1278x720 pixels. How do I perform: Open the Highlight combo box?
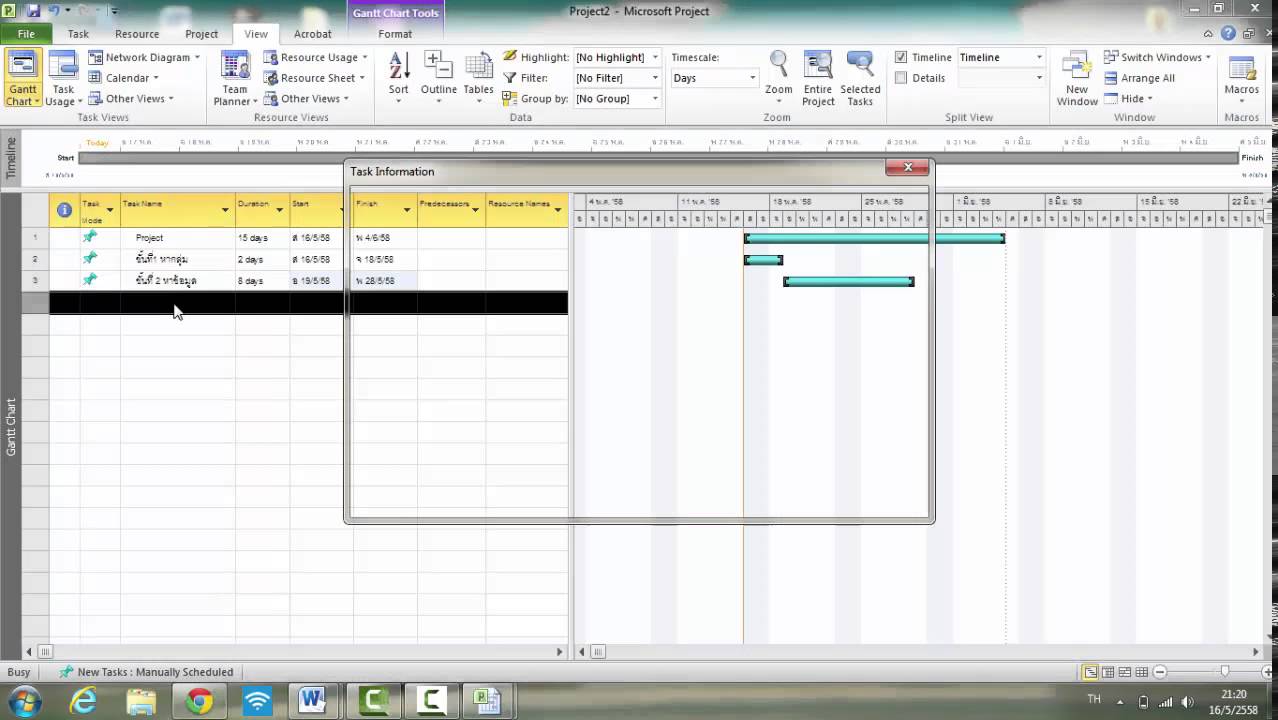(x=617, y=57)
